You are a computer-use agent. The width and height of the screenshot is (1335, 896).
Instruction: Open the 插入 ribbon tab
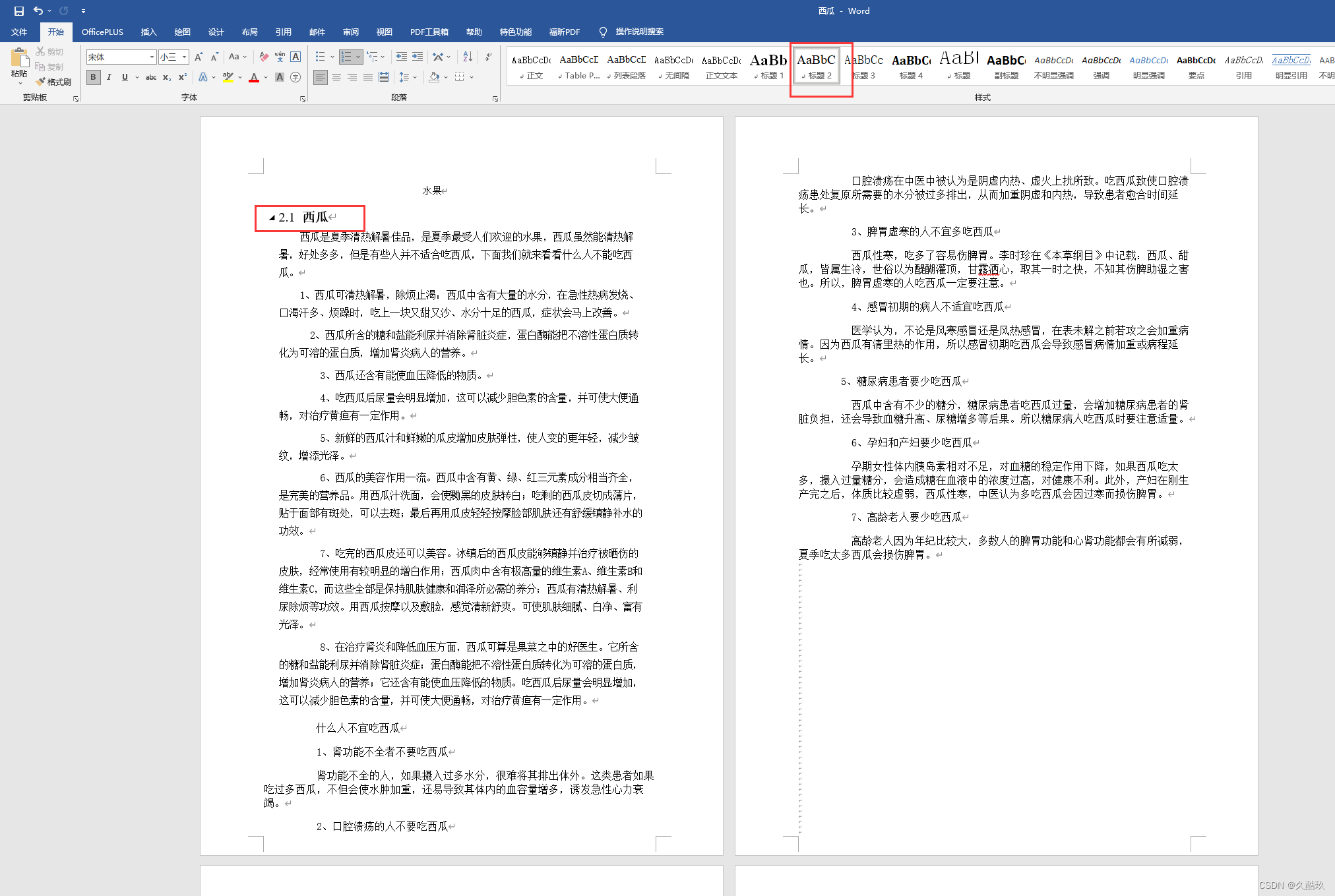click(x=148, y=32)
